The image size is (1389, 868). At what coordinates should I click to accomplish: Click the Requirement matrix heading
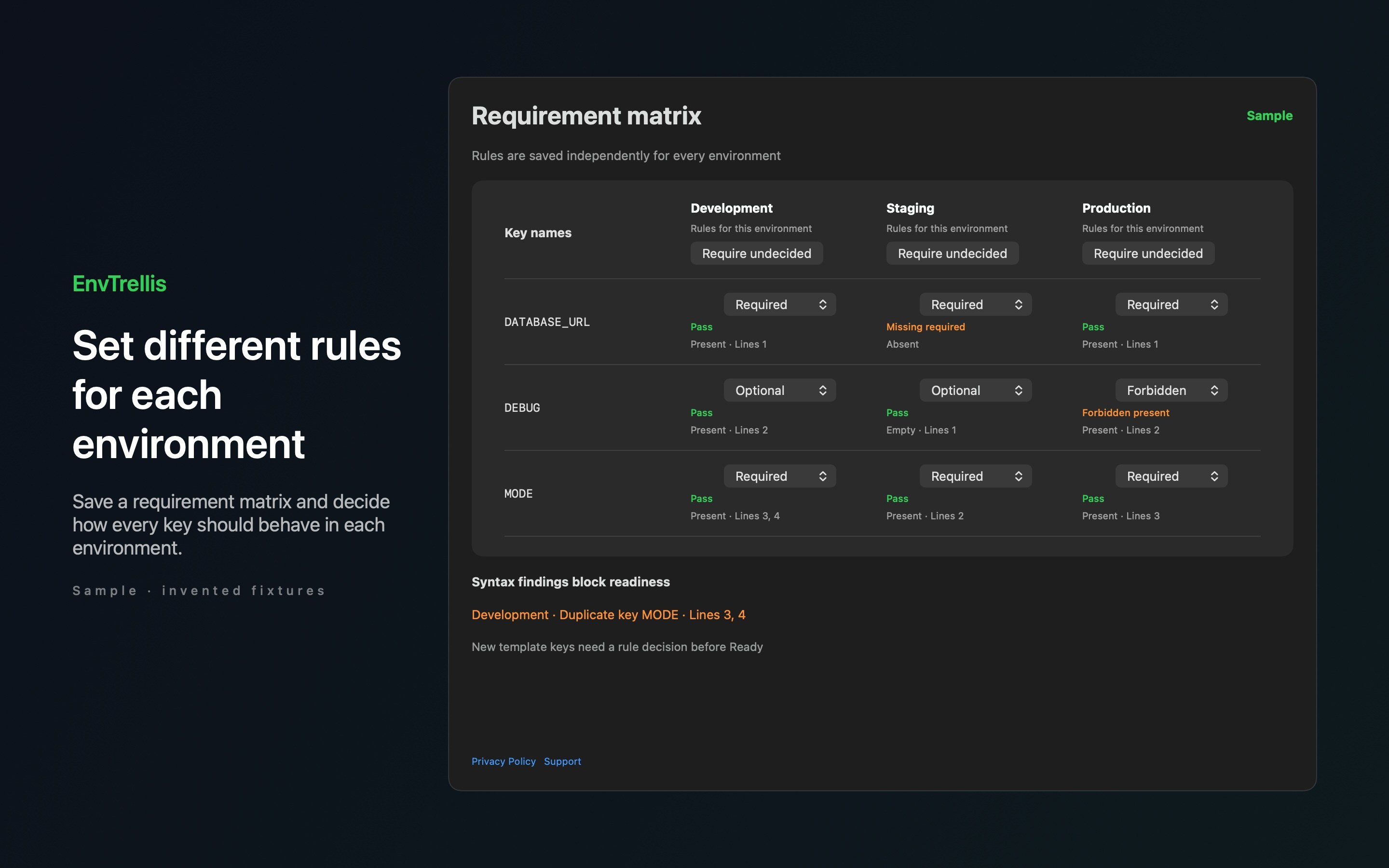(586, 115)
